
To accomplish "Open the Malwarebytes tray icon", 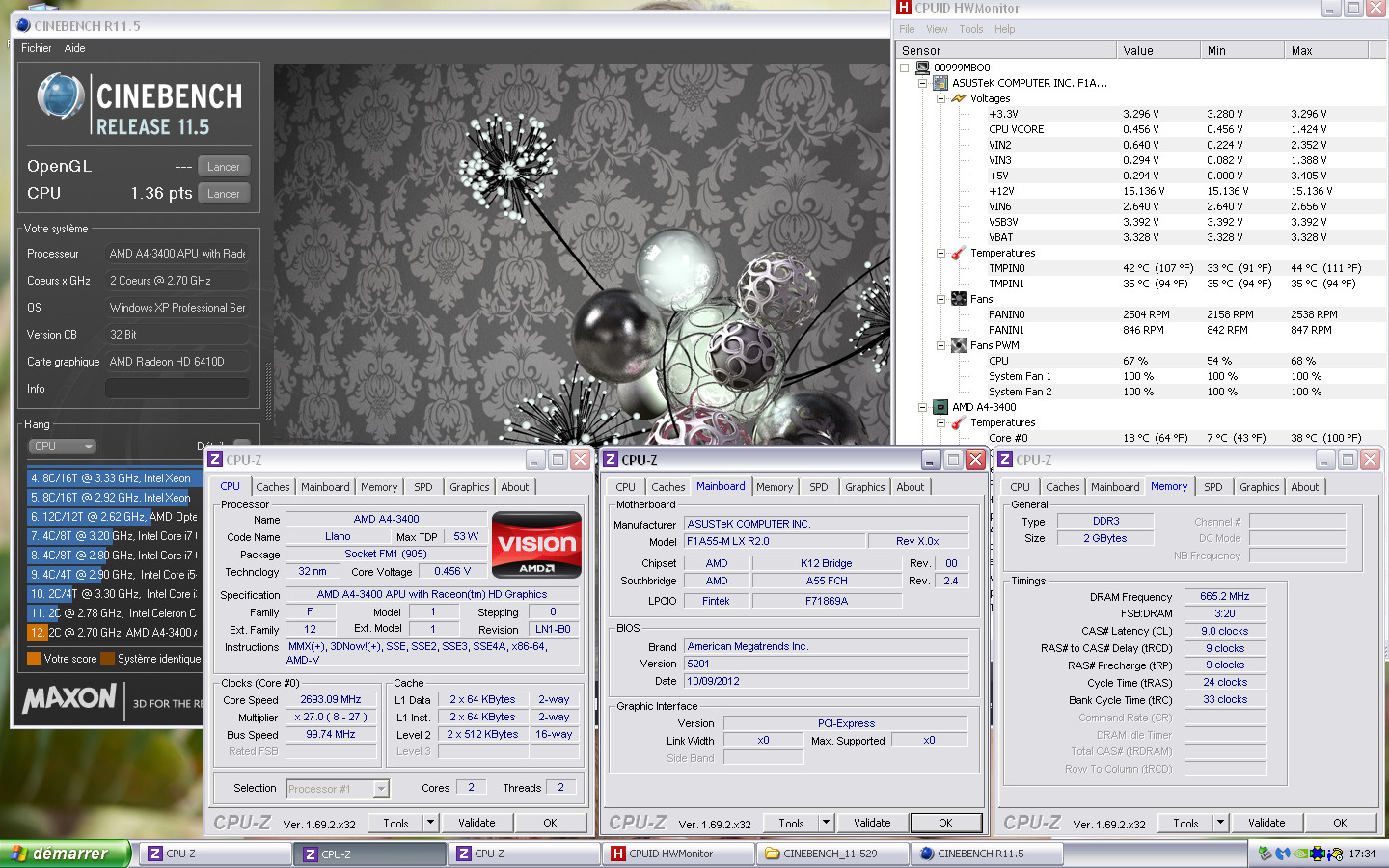I will click(x=1283, y=854).
